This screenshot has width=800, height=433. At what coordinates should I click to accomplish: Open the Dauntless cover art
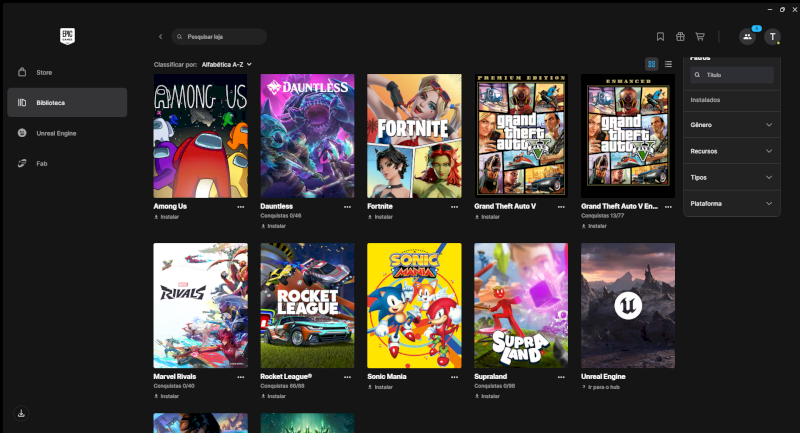pyautogui.click(x=307, y=136)
